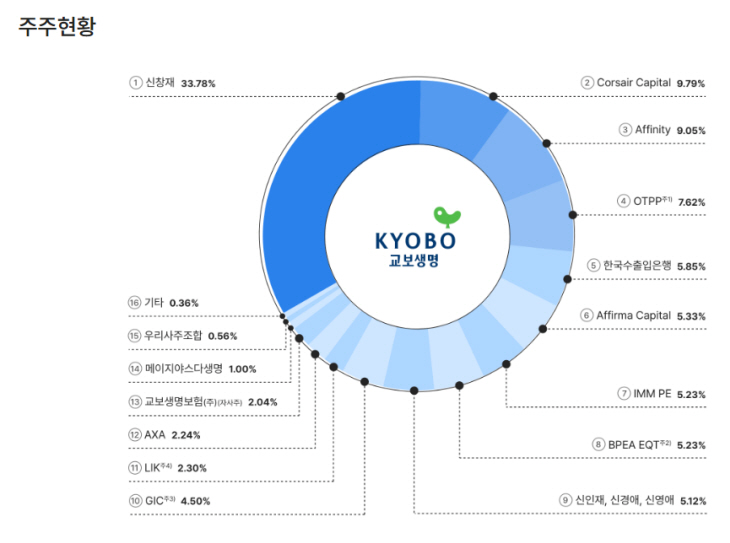730x543 pixels.
Task: Click the 9.79% value
Action: (691, 83)
